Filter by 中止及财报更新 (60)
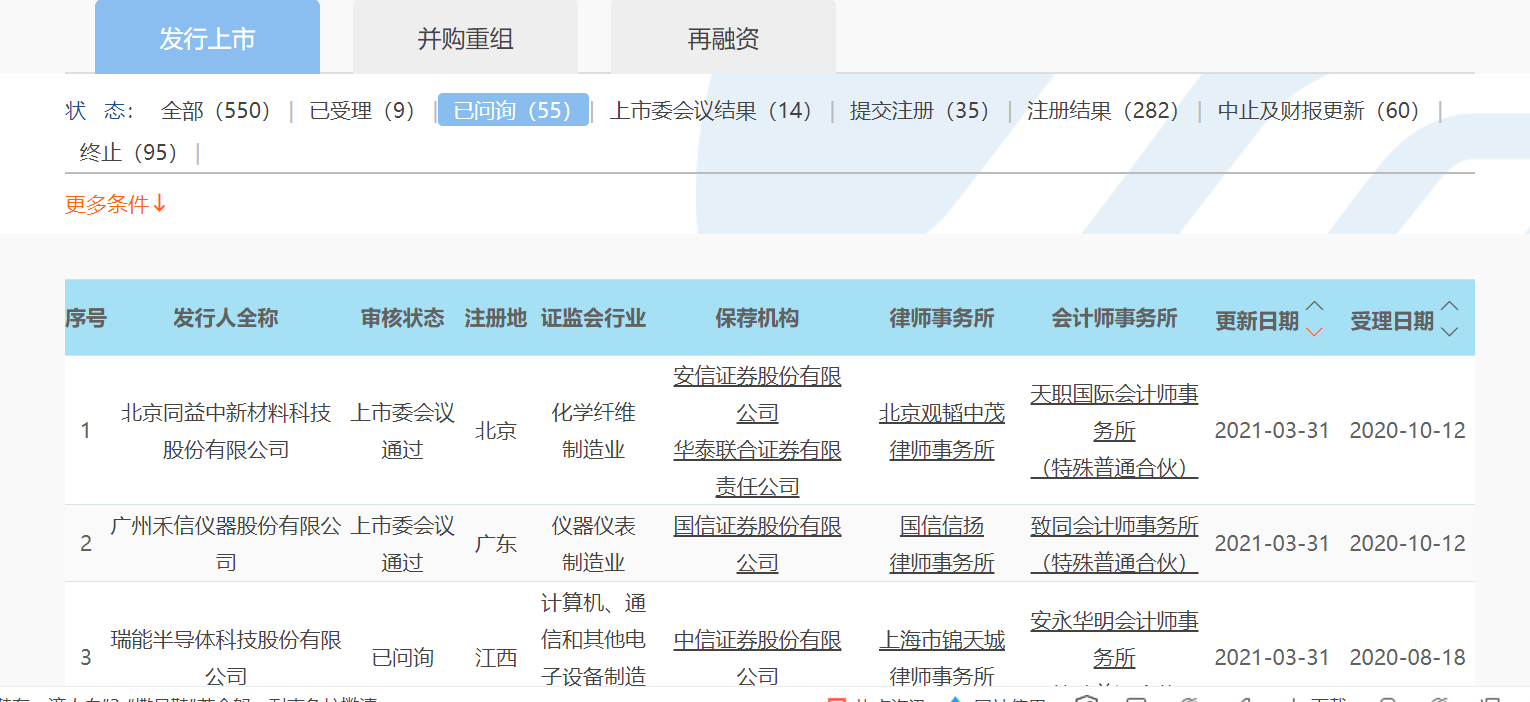1530x702 pixels. point(1319,110)
